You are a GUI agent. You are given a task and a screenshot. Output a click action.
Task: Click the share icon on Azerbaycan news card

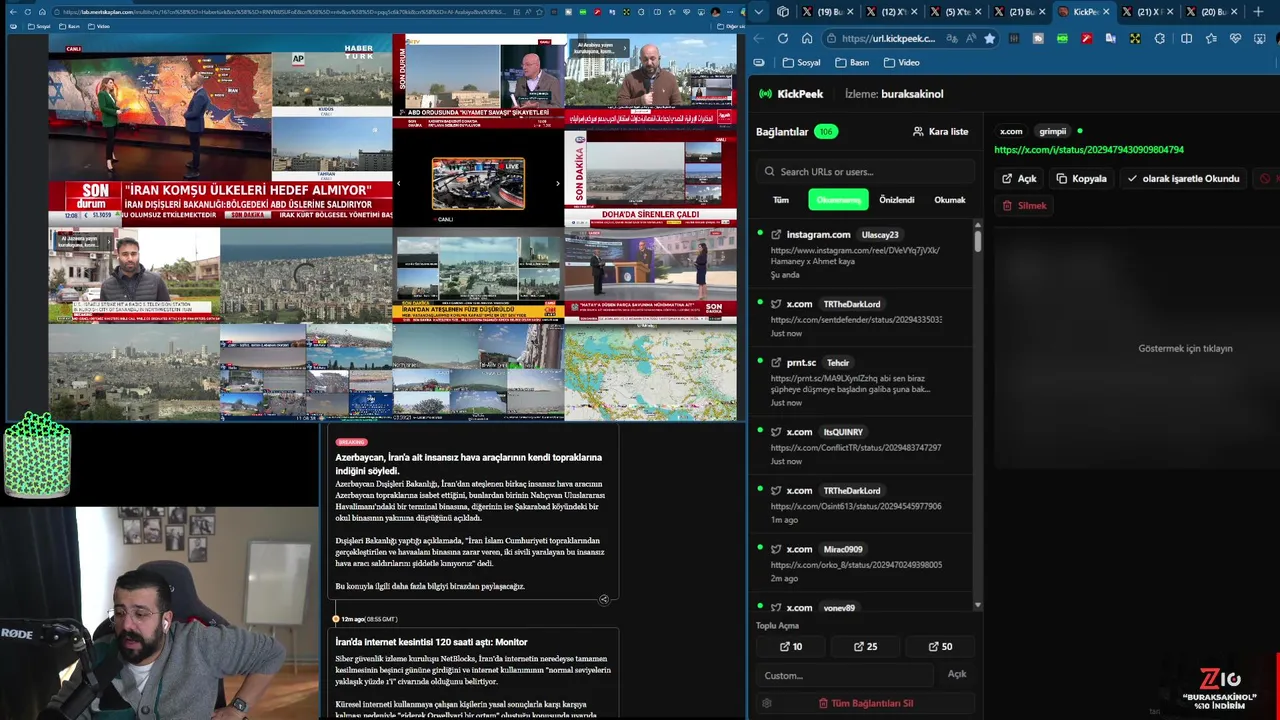click(x=603, y=600)
